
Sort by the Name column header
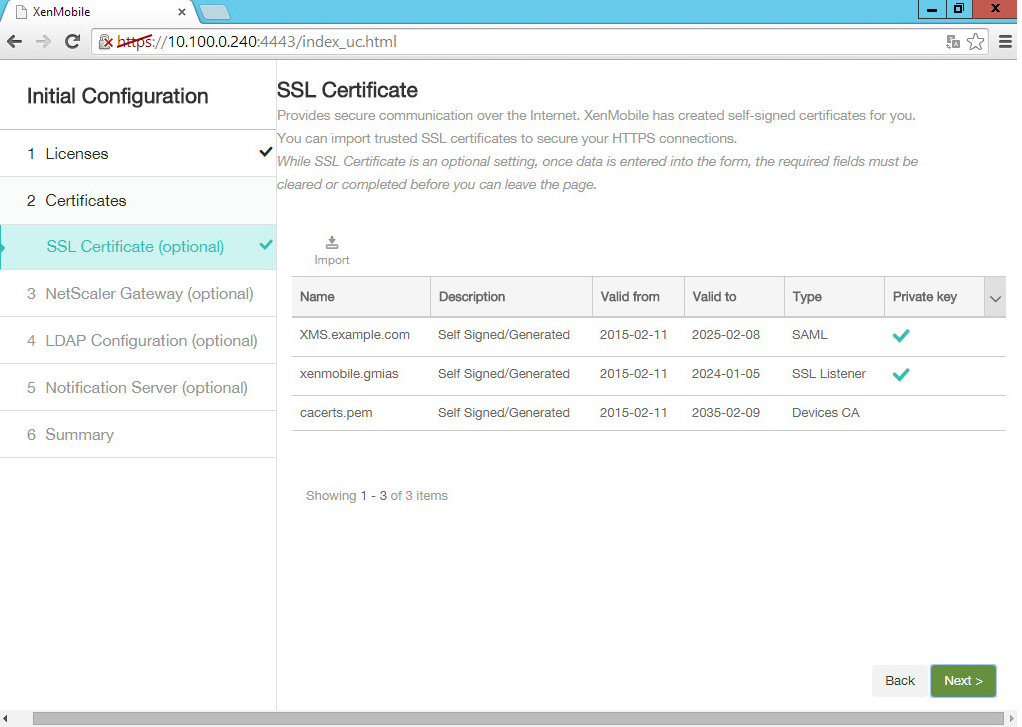coord(361,297)
